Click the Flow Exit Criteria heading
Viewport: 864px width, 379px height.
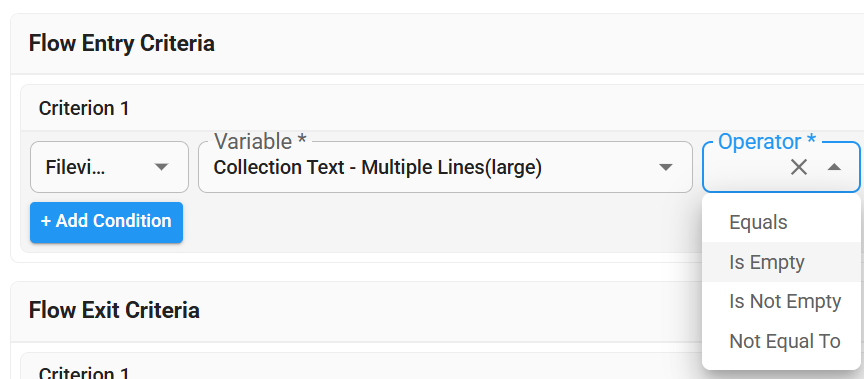114,310
